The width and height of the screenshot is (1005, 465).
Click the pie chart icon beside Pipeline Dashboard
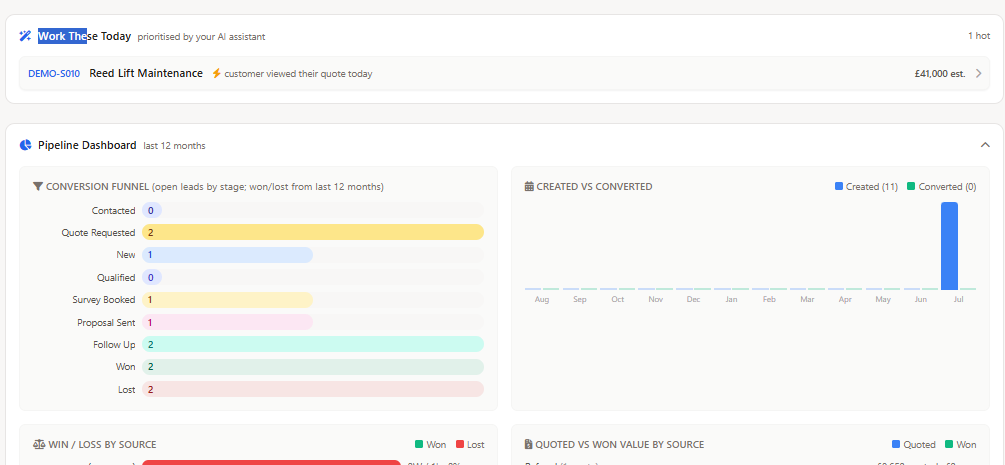coord(25,145)
